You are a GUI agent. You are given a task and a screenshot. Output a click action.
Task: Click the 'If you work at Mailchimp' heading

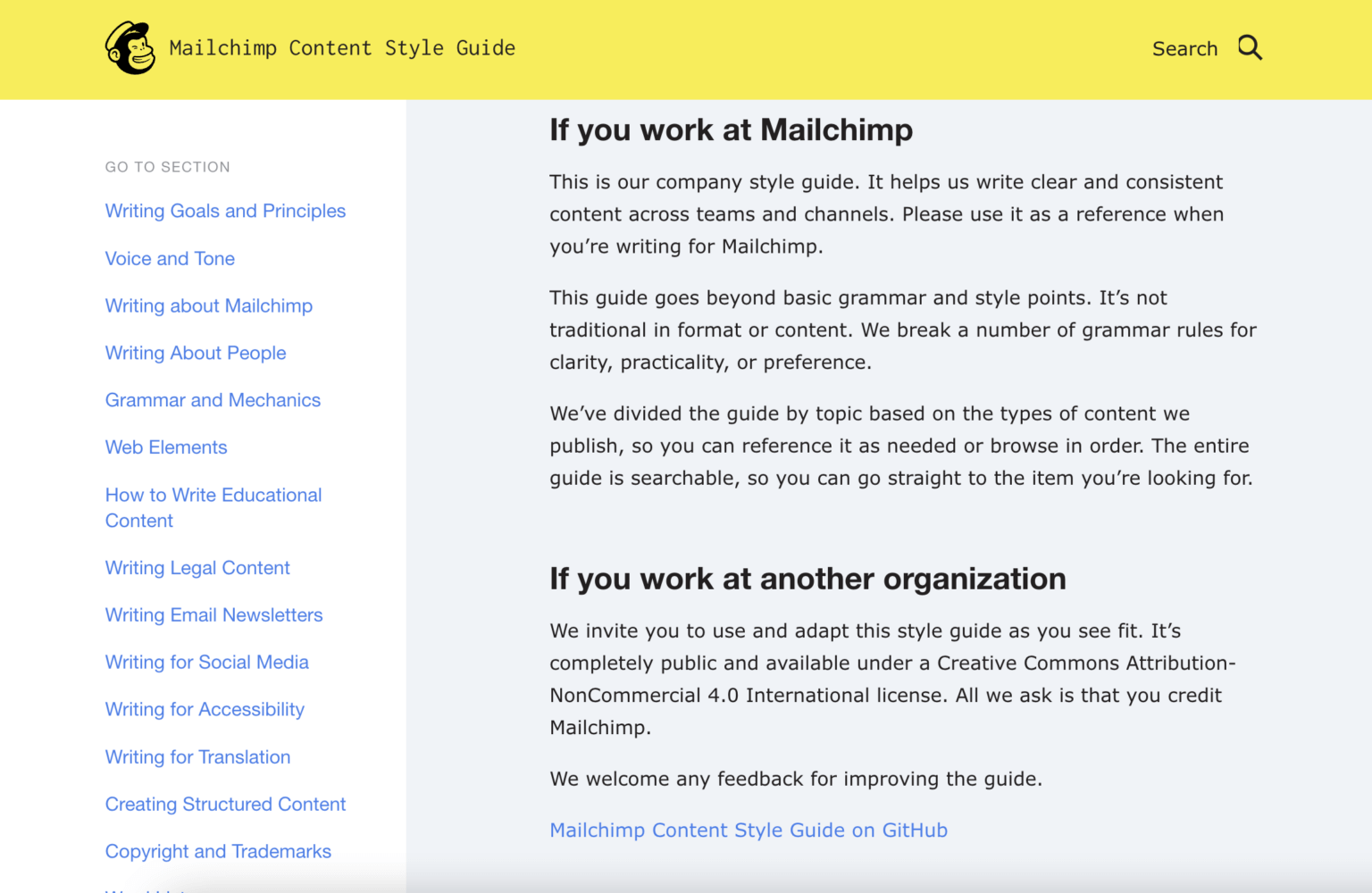(731, 130)
